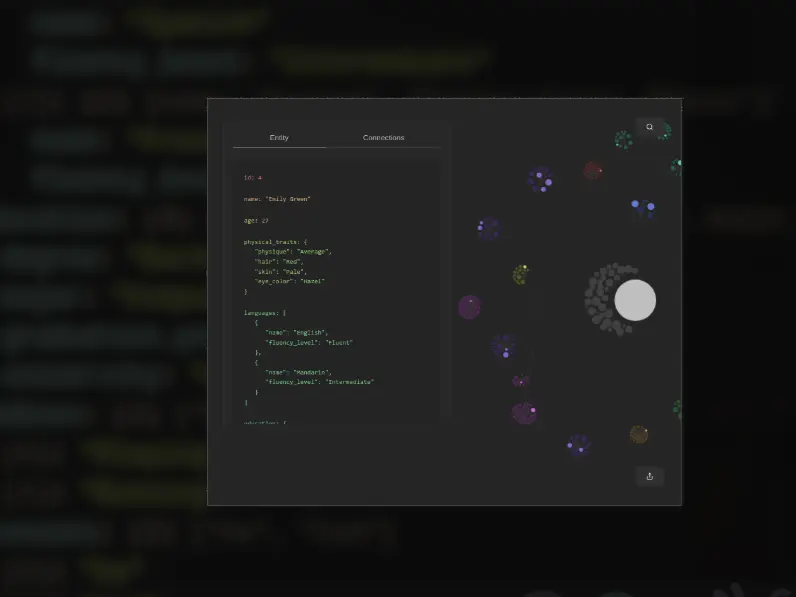The width and height of the screenshot is (796, 597).
Task: Click the export share icon
Action: pyautogui.click(x=649, y=476)
